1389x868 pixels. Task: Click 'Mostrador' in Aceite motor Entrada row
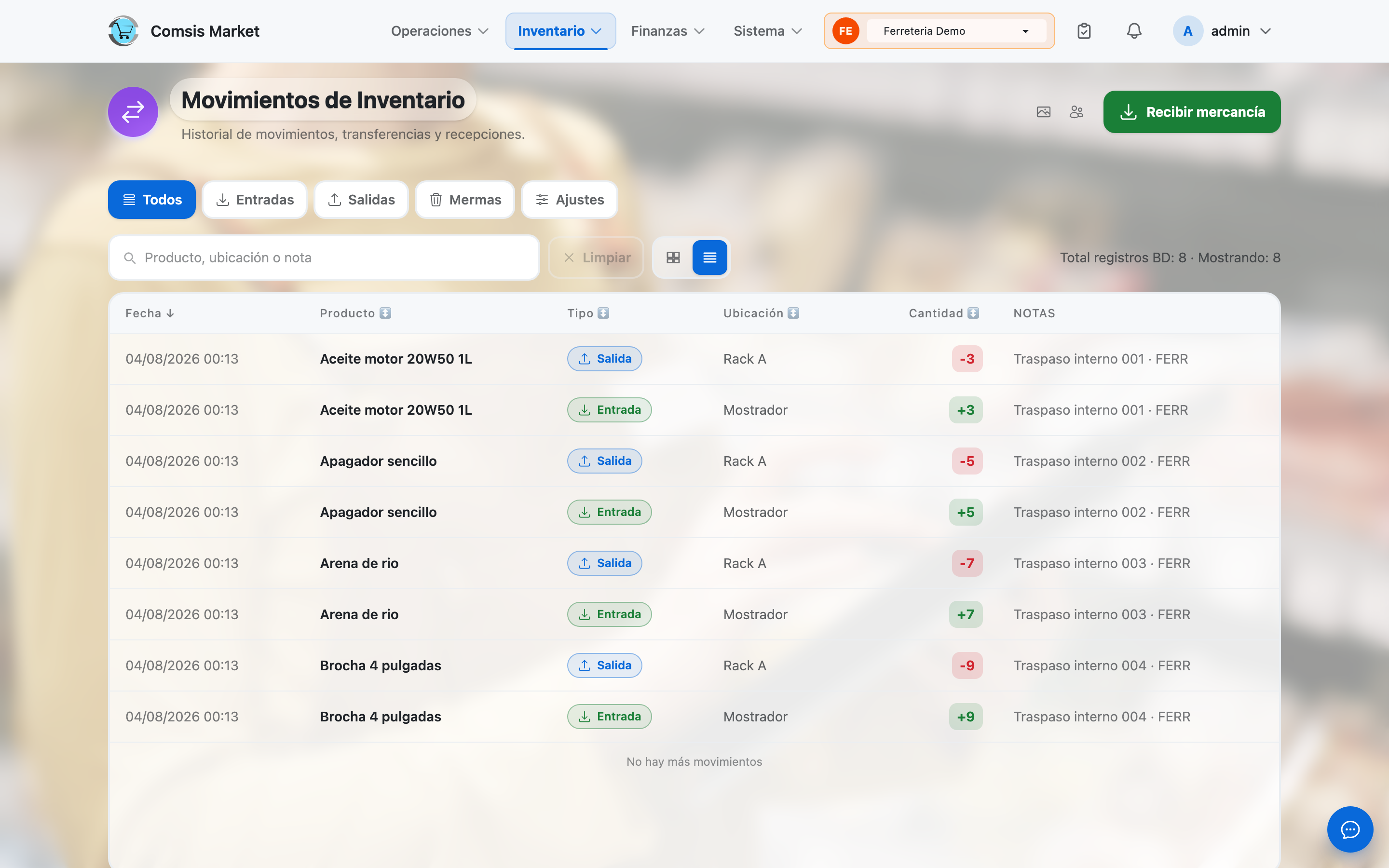click(x=755, y=410)
